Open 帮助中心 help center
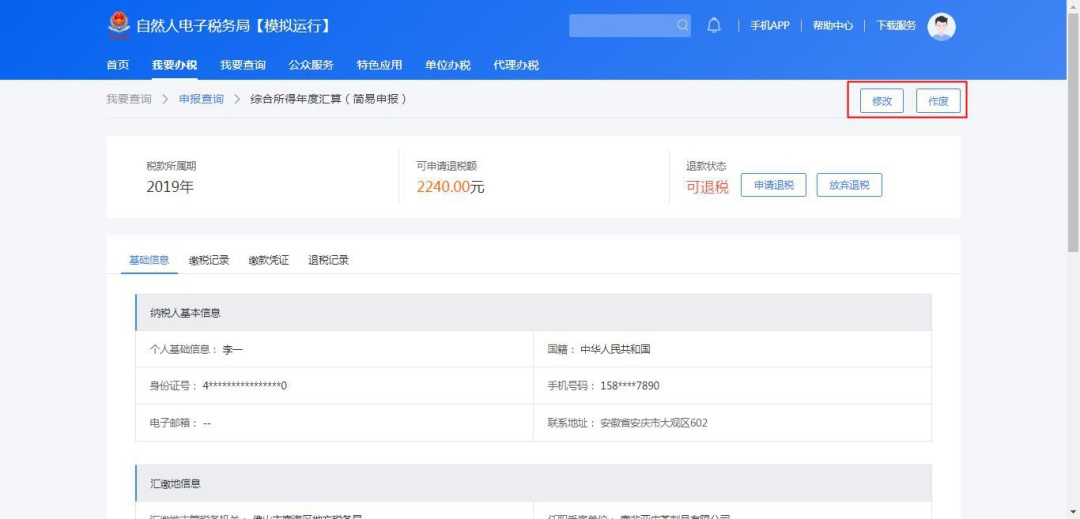 (832, 26)
